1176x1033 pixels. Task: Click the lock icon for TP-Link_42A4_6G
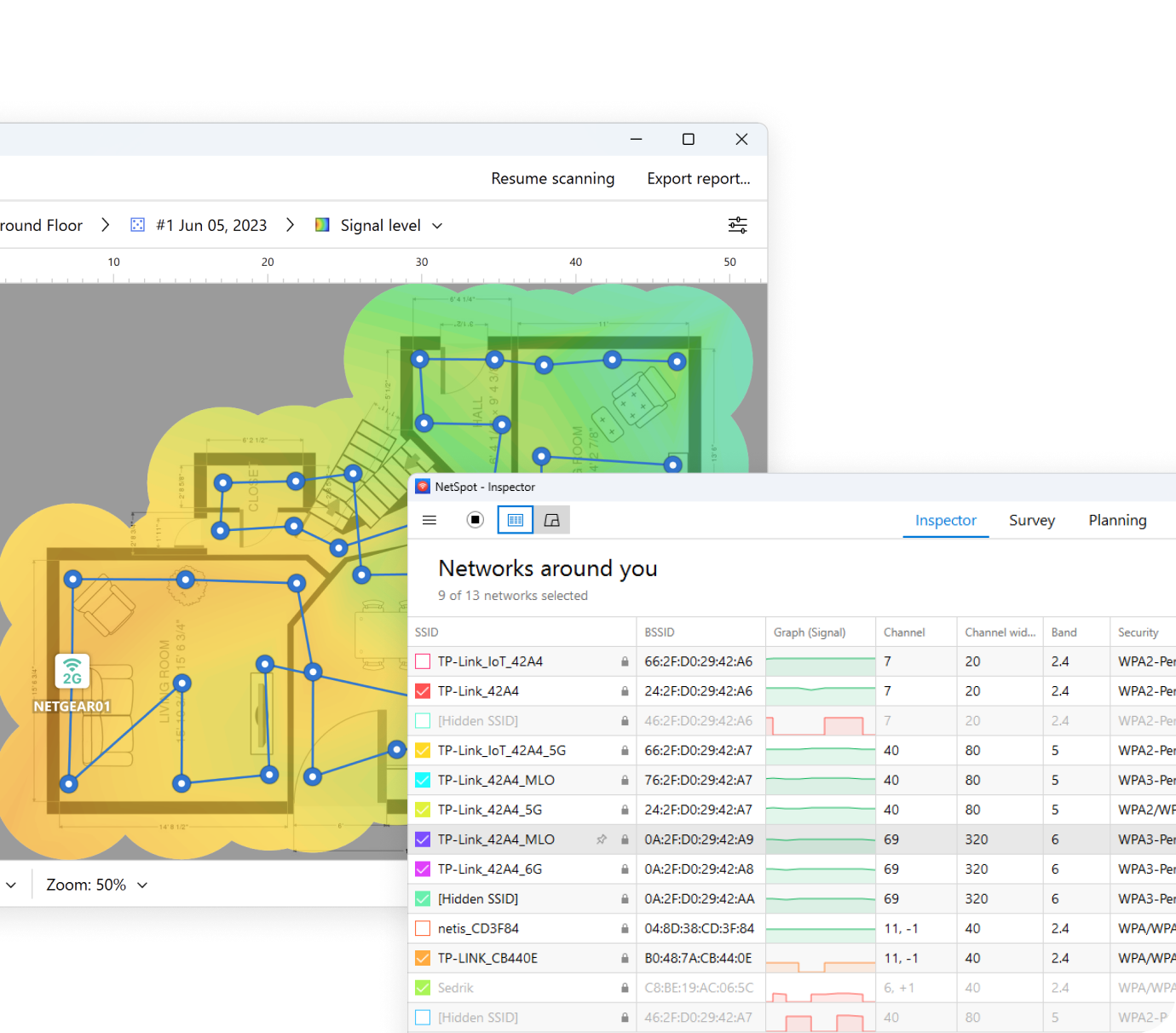pyautogui.click(x=625, y=869)
